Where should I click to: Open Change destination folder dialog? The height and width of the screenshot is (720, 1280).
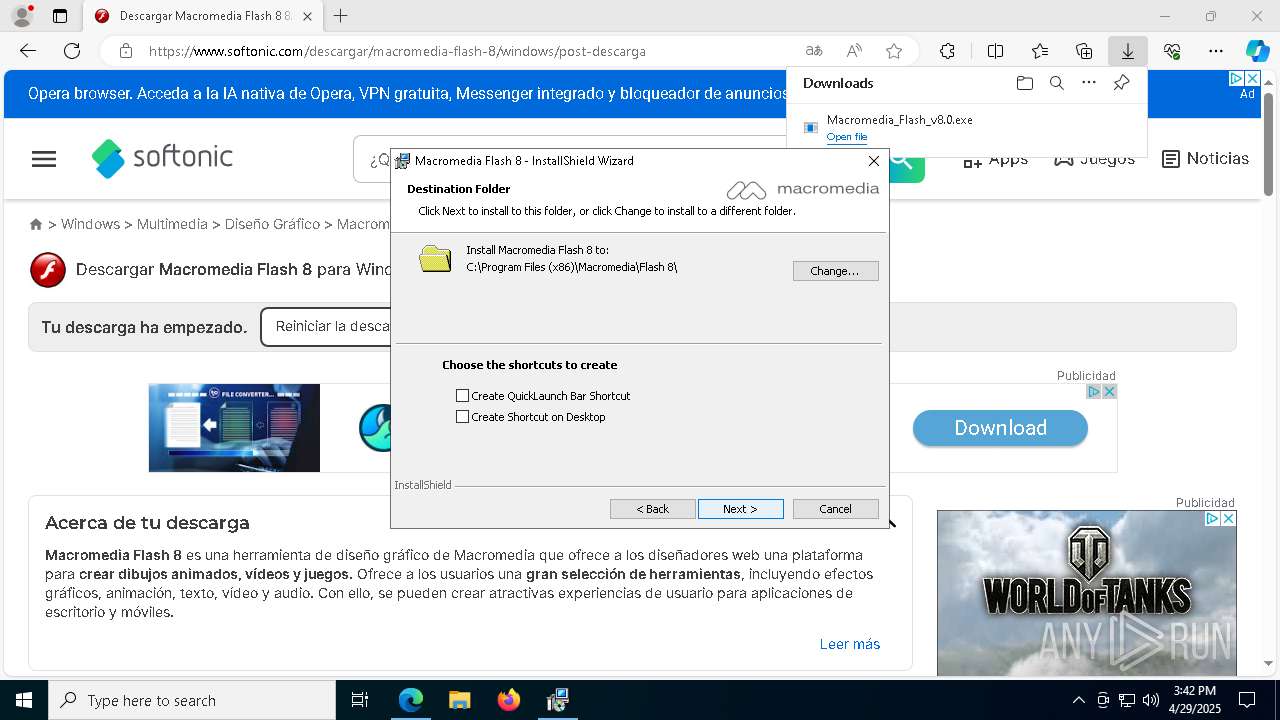[835, 271]
